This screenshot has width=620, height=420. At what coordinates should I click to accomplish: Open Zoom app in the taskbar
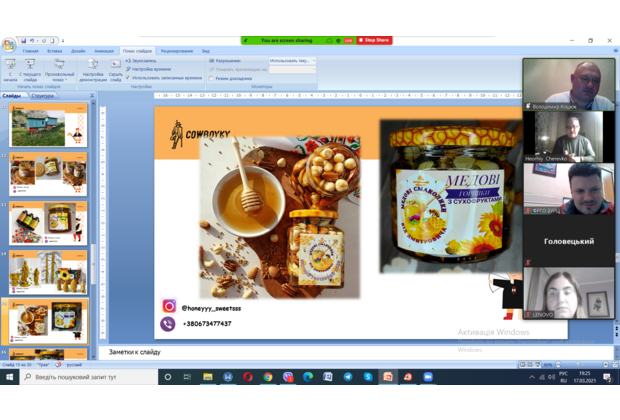pyautogui.click(x=428, y=377)
